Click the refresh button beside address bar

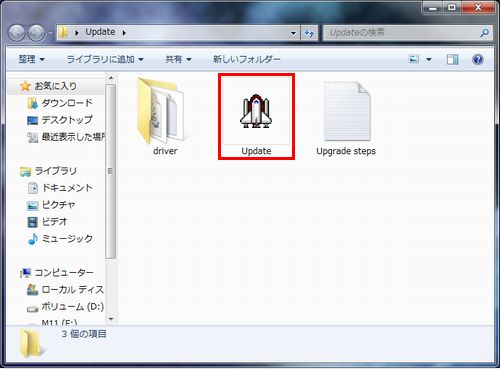[309, 33]
